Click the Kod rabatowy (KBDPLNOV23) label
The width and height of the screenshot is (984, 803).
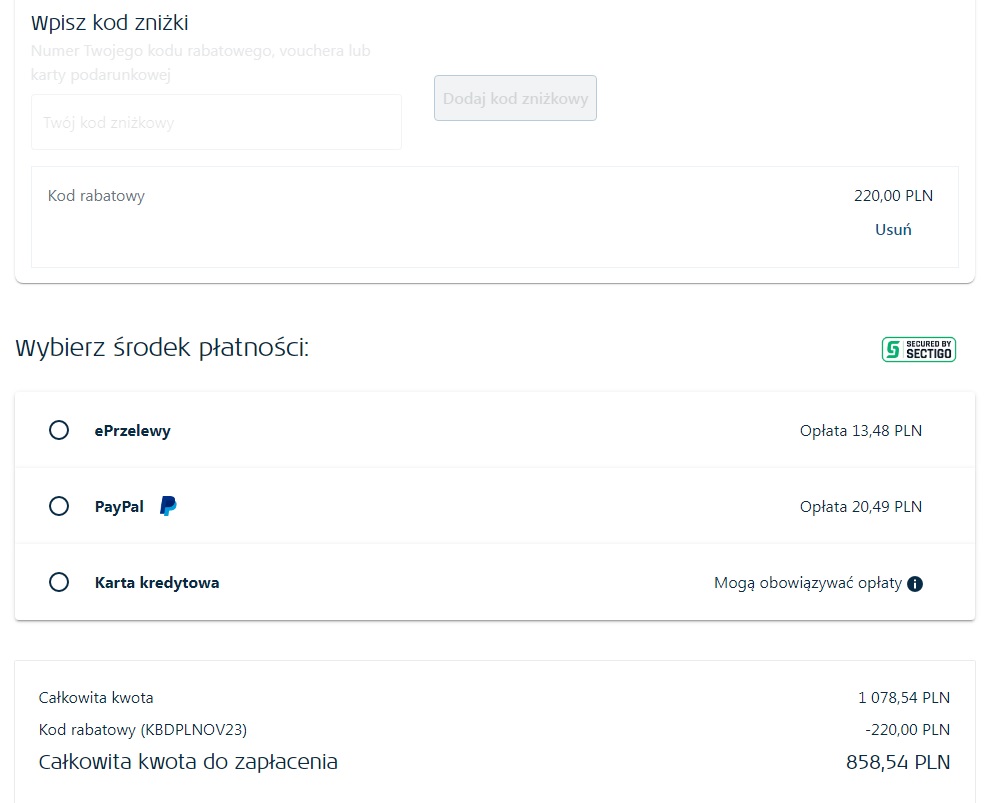pos(143,730)
